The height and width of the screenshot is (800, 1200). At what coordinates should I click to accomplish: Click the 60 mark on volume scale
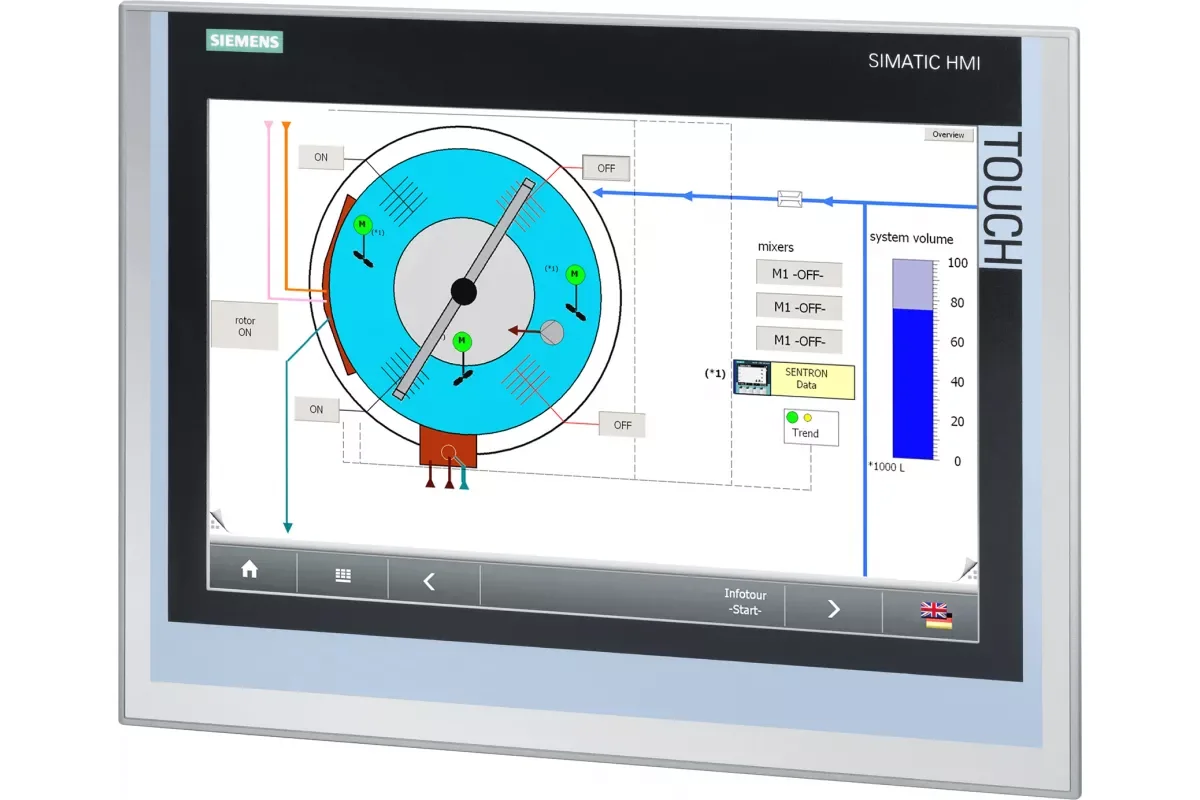(957, 342)
